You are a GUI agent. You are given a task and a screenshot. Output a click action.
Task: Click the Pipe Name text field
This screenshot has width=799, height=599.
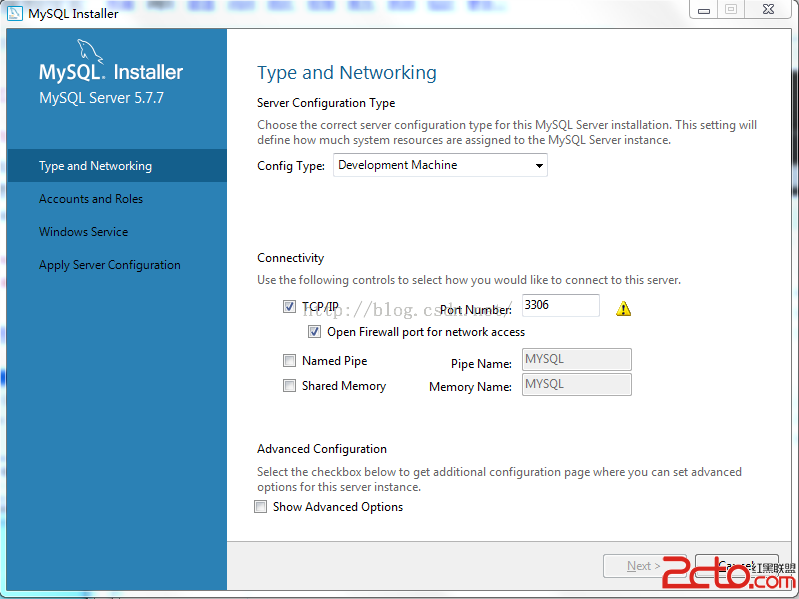tap(576, 360)
